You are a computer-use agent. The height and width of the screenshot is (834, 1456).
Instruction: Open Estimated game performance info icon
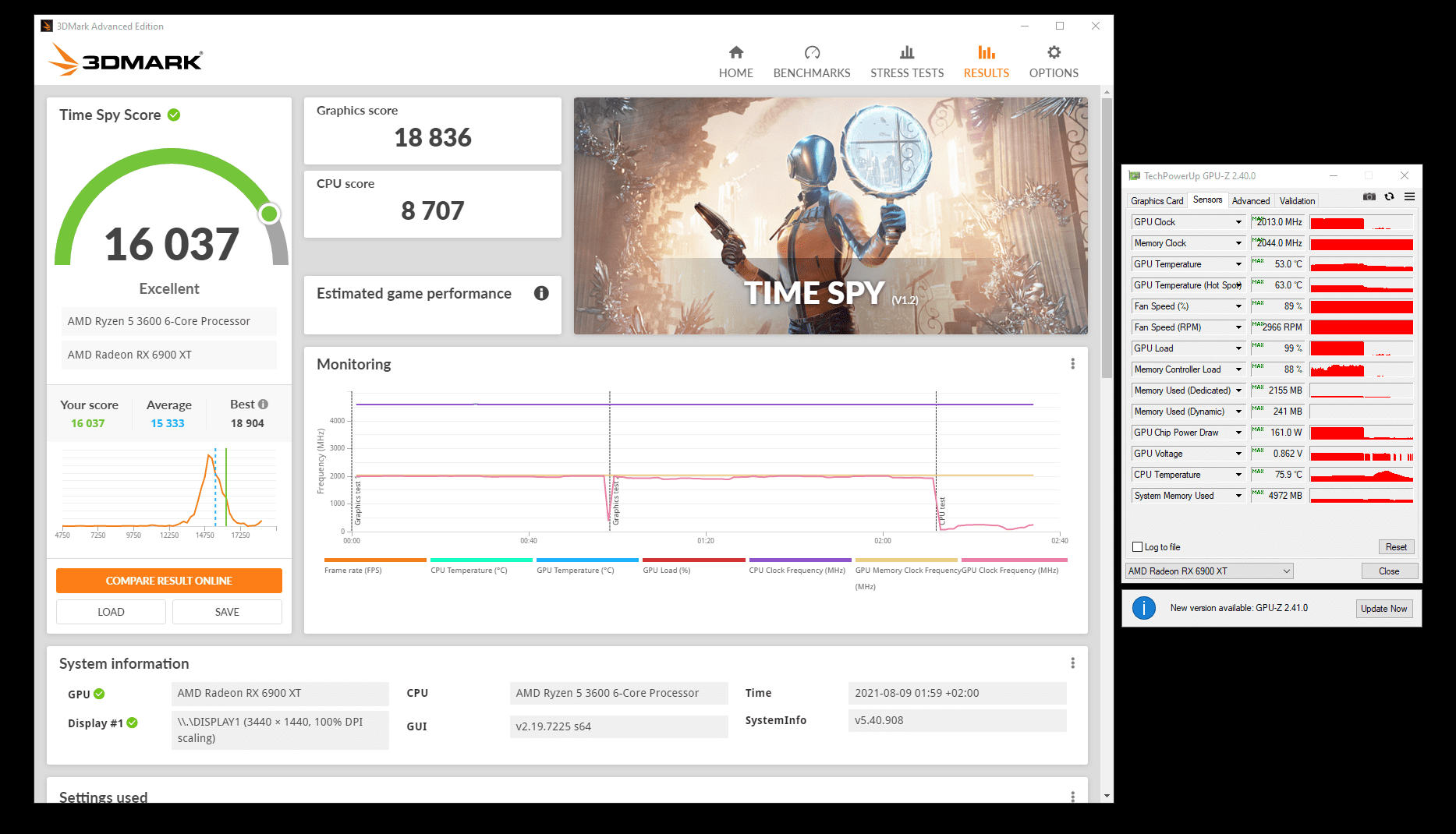(541, 293)
